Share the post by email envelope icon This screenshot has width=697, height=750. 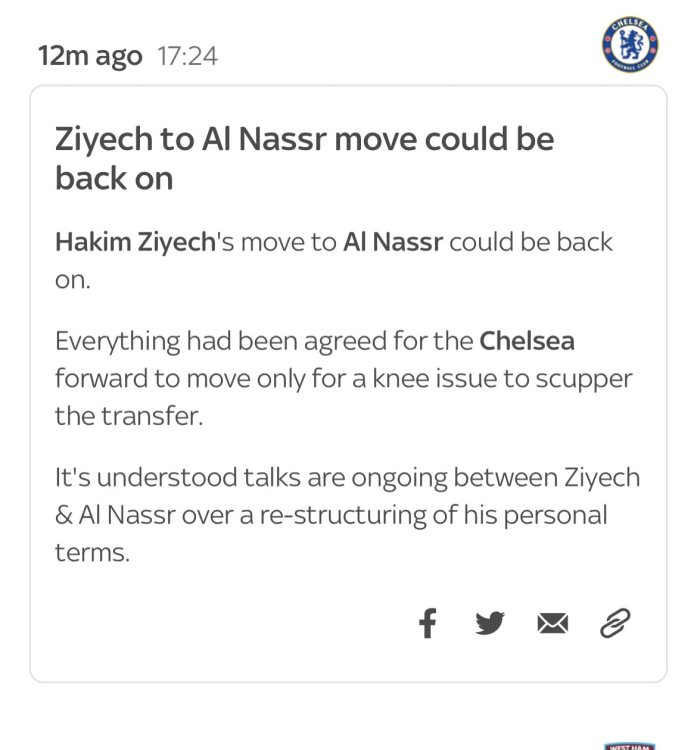point(553,624)
